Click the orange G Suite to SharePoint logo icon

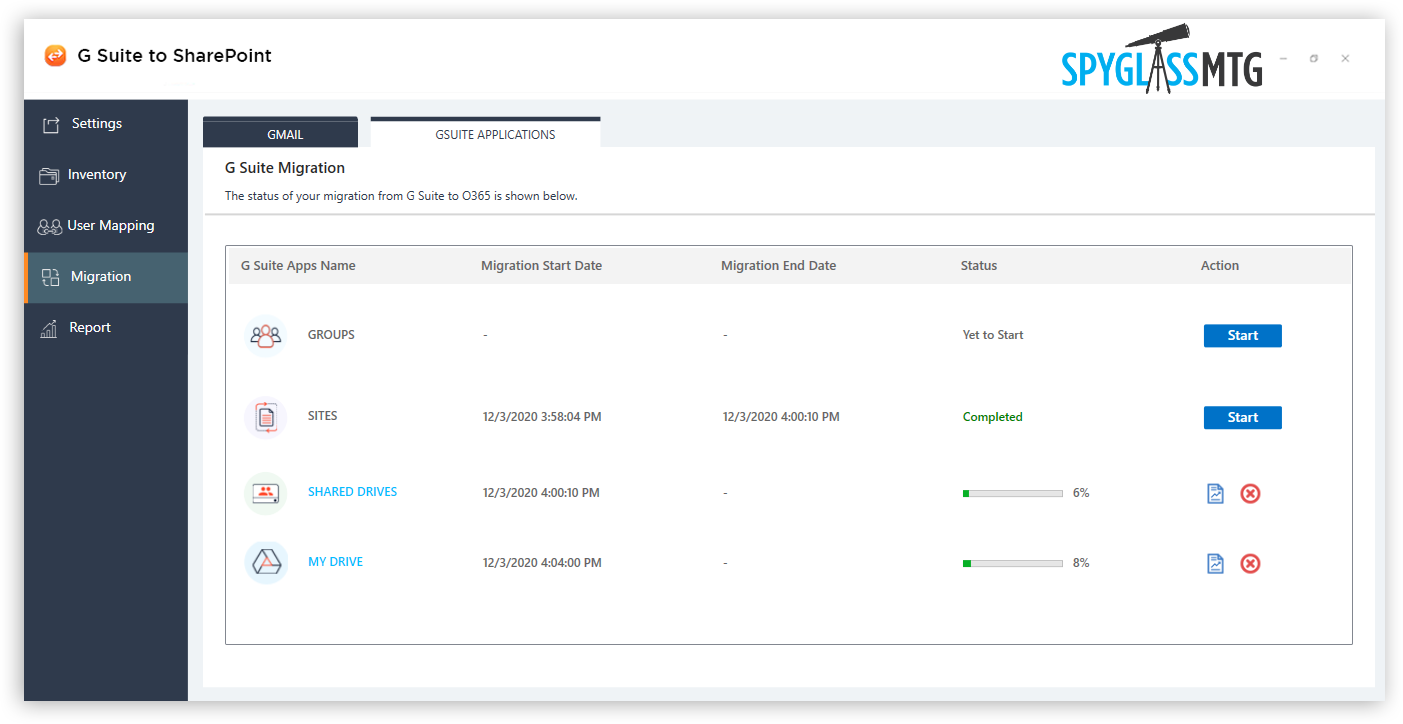[55, 56]
